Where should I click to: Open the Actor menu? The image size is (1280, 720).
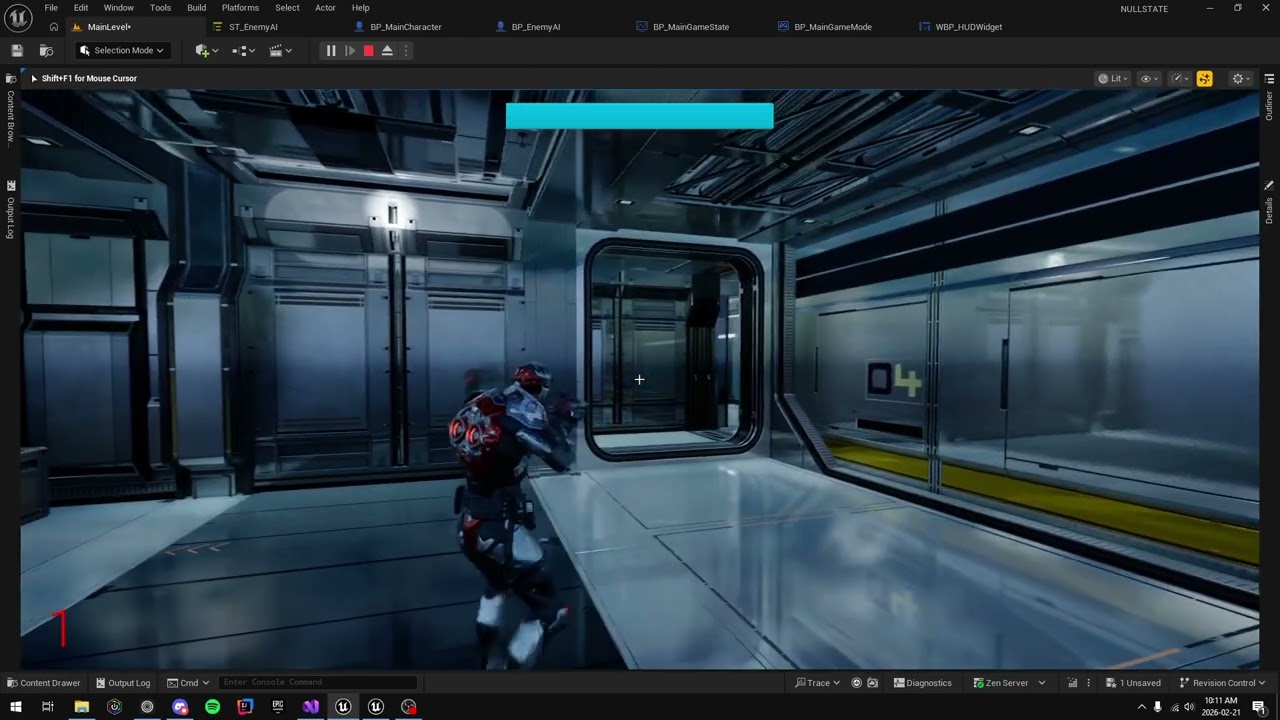click(x=326, y=8)
